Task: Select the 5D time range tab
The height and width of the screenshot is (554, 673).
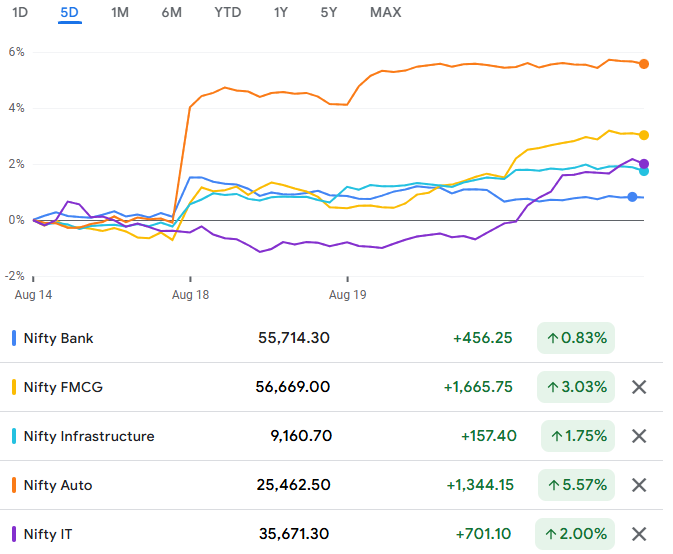Action: [70, 12]
